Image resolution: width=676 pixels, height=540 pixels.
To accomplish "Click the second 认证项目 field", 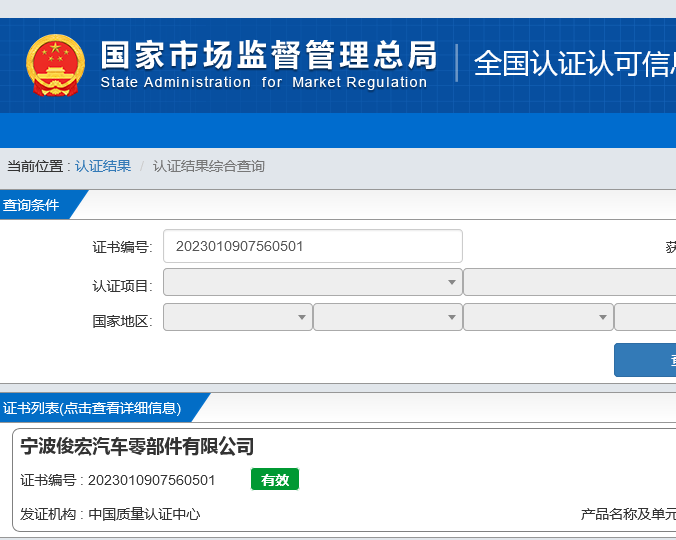I will coord(569,282).
